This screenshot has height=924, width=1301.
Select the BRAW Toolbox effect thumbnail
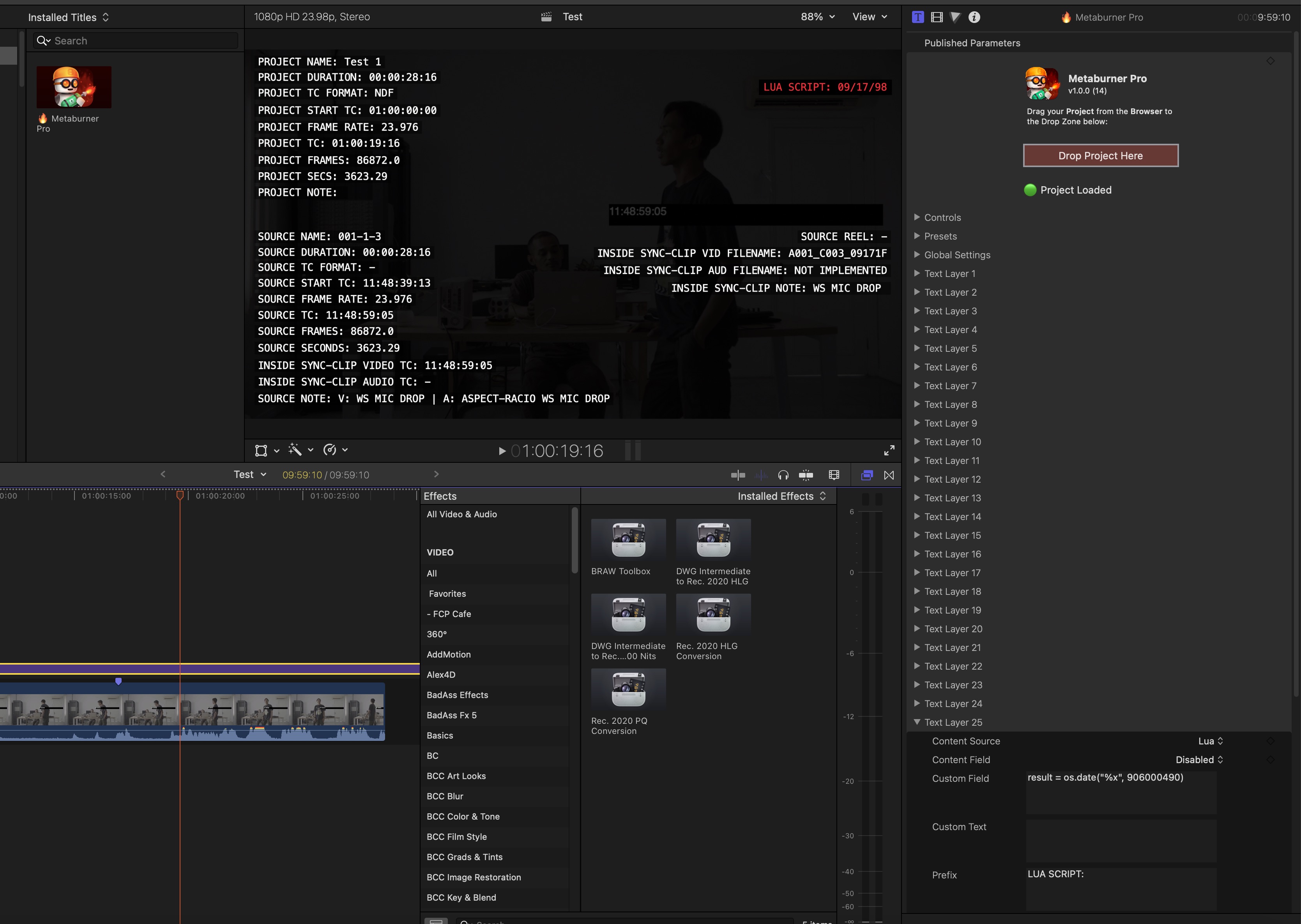pyautogui.click(x=628, y=541)
